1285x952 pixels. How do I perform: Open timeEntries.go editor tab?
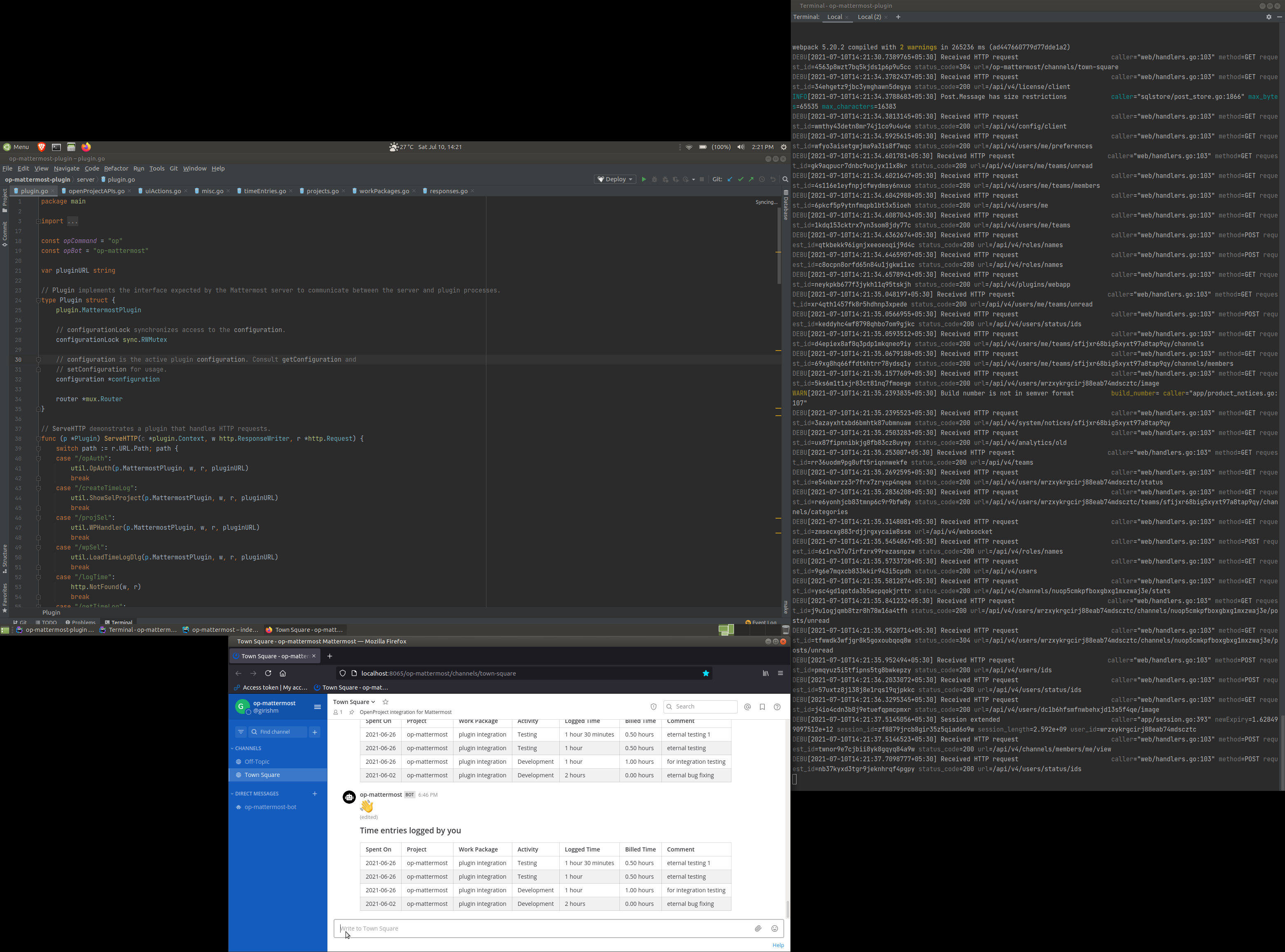pyautogui.click(x=264, y=191)
